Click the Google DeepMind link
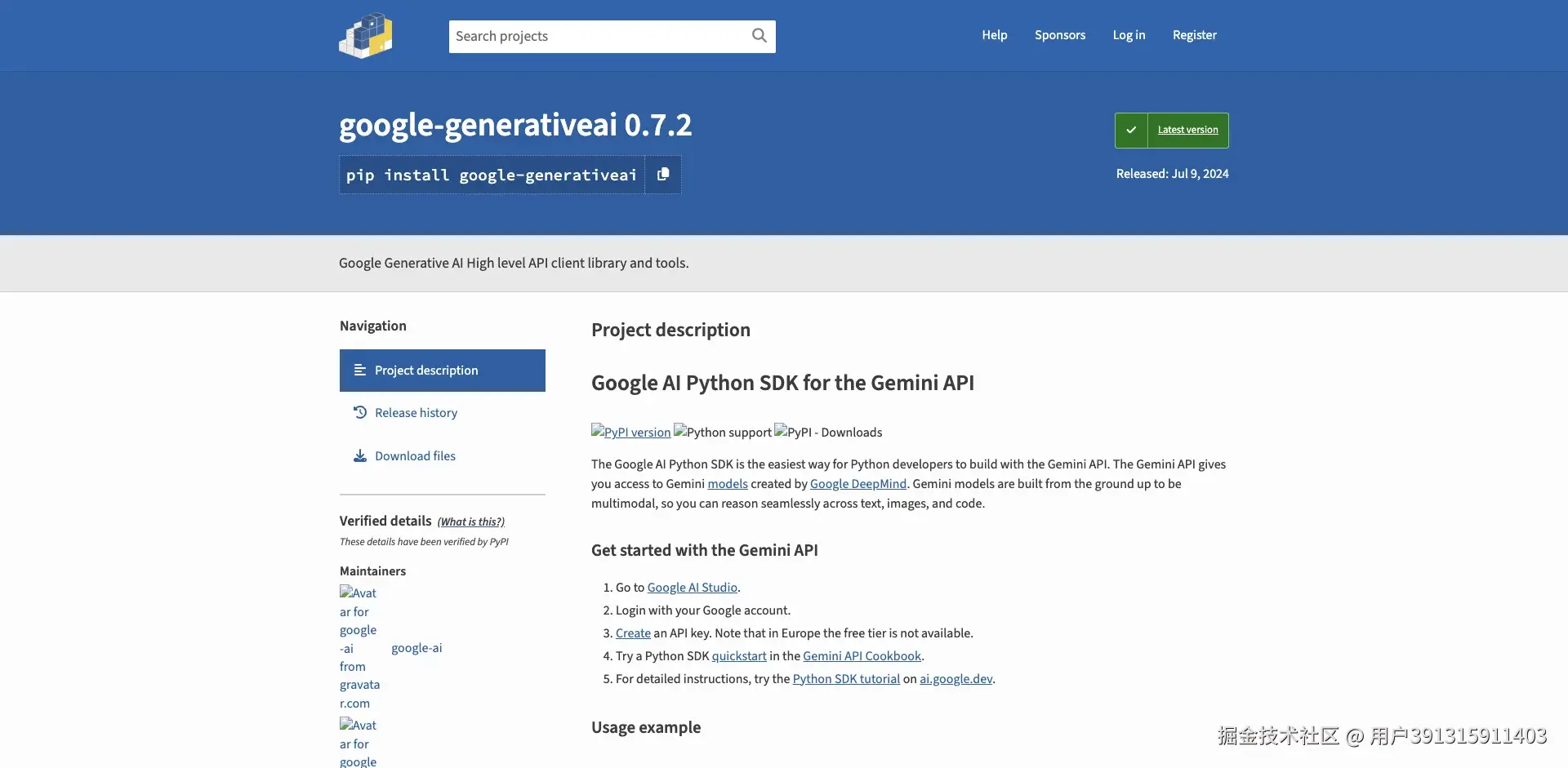Screen dimensions: 1568x768 point(857,483)
